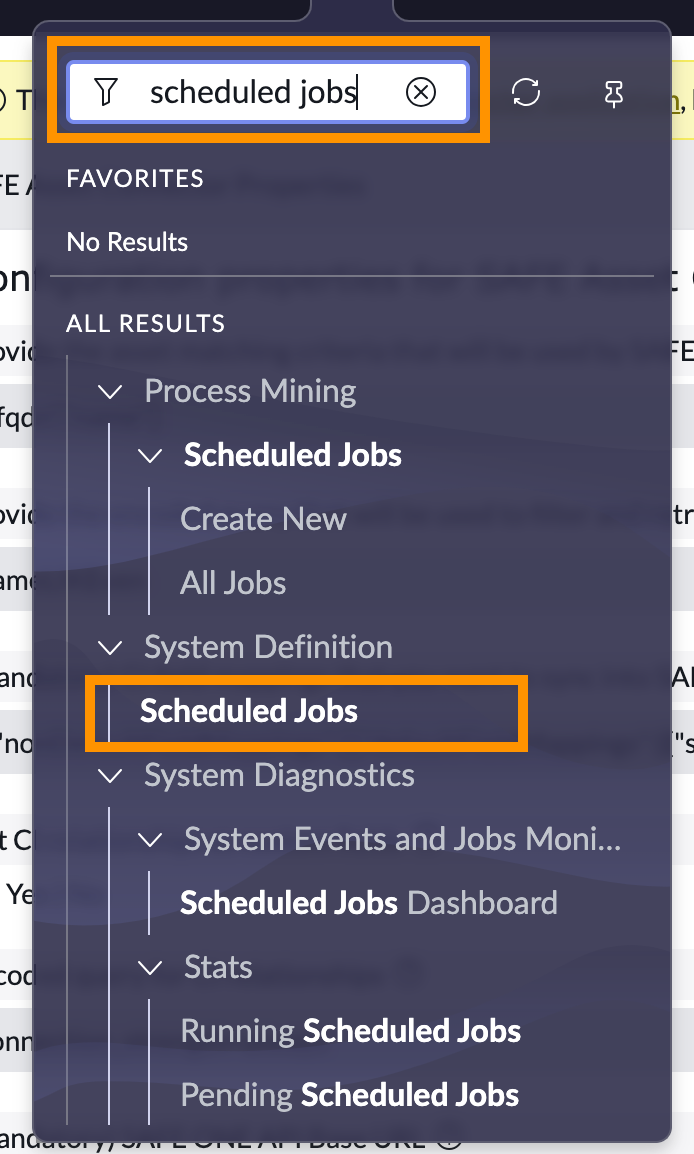The height and width of the screenshot is (1154, 694).
Task: Open Scheduled Jobs Dashboard
Action: click(369, 903)
